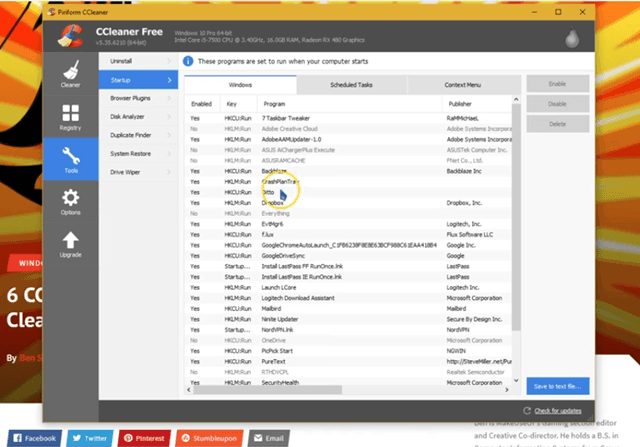Share via the Stumbleupon button
640x447 pixels.
[x=209, y=438]
